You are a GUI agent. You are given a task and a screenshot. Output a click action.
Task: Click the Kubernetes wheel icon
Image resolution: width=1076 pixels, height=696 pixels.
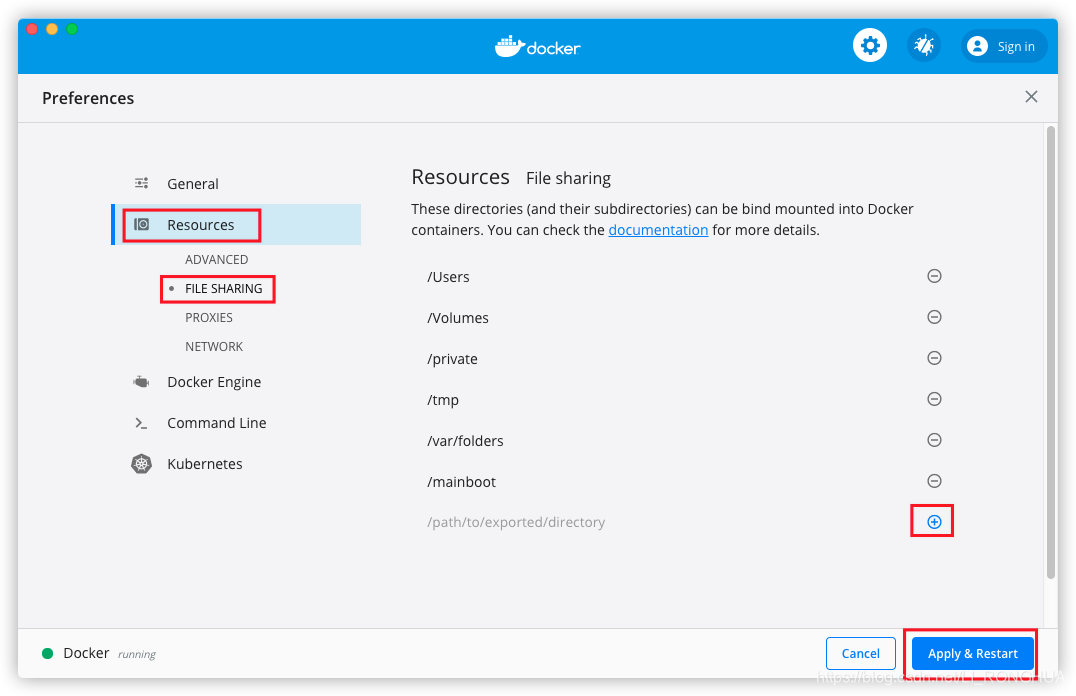pos(141,464)
